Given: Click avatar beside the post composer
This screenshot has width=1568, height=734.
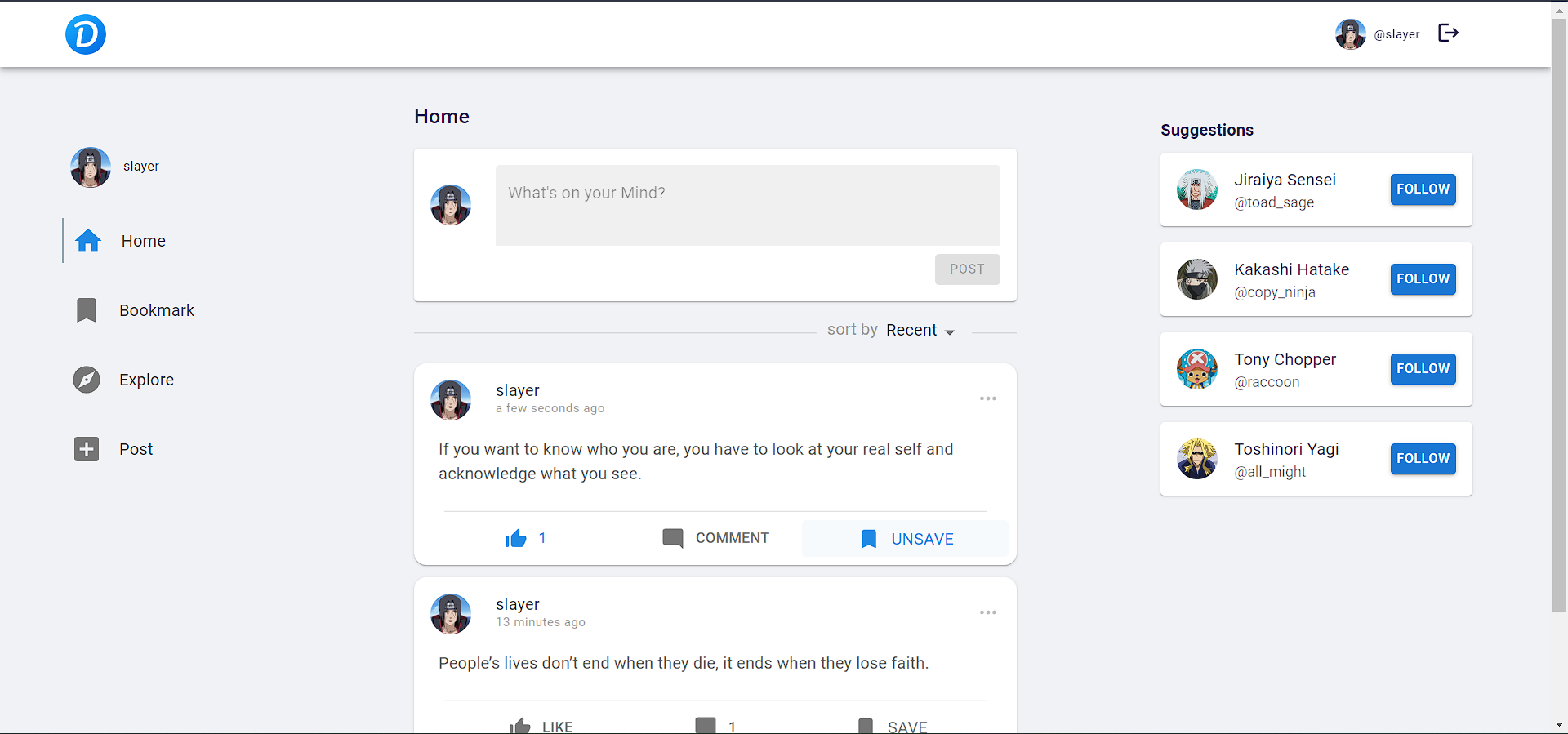Looking at the screenshot, I should click(x=451, y=205).
